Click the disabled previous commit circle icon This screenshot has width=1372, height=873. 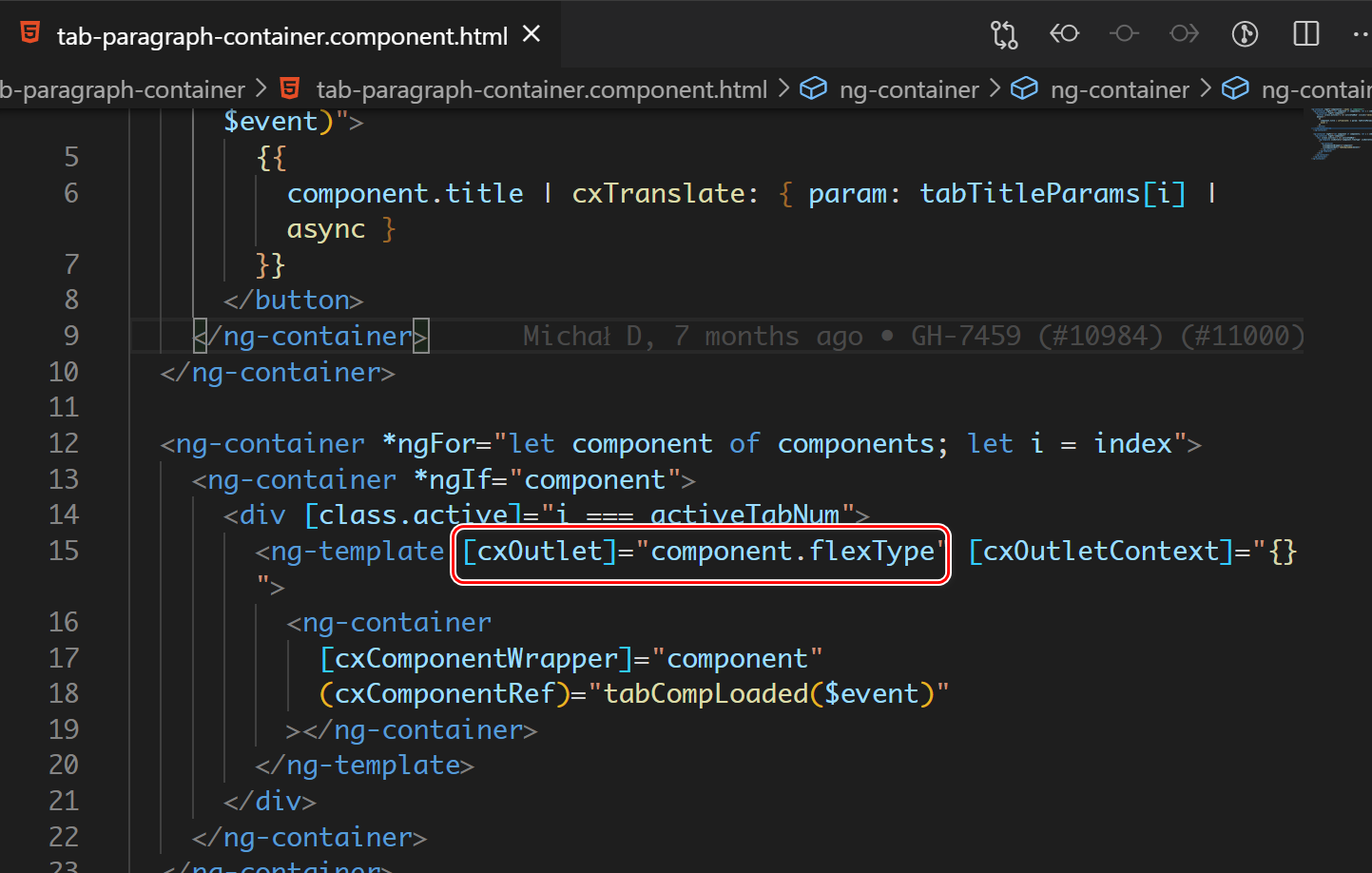(x=1124, y=34)
